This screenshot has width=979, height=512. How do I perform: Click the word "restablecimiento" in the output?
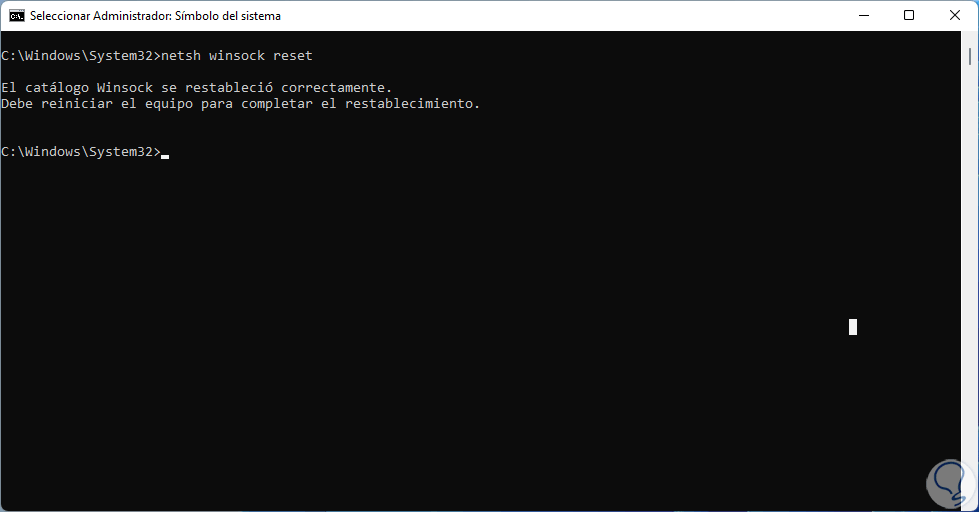tap(414, 103)
